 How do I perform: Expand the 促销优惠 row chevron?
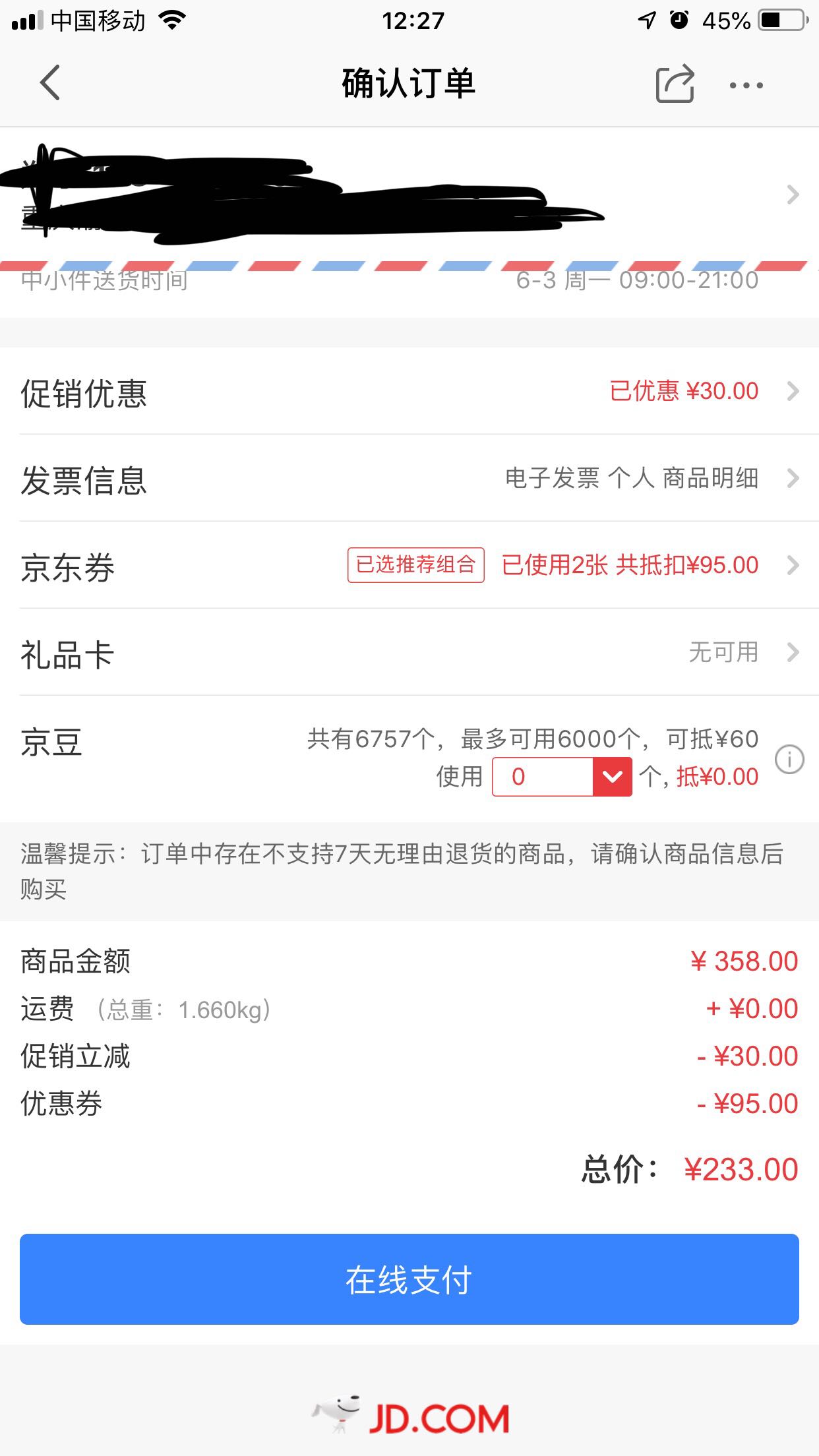tap(793, 391)
